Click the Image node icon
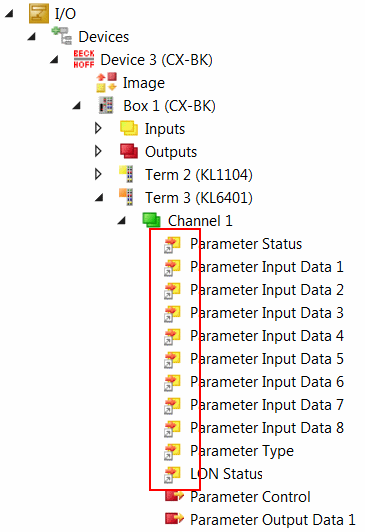The image size is (365, 532). [x=107, y=82]
